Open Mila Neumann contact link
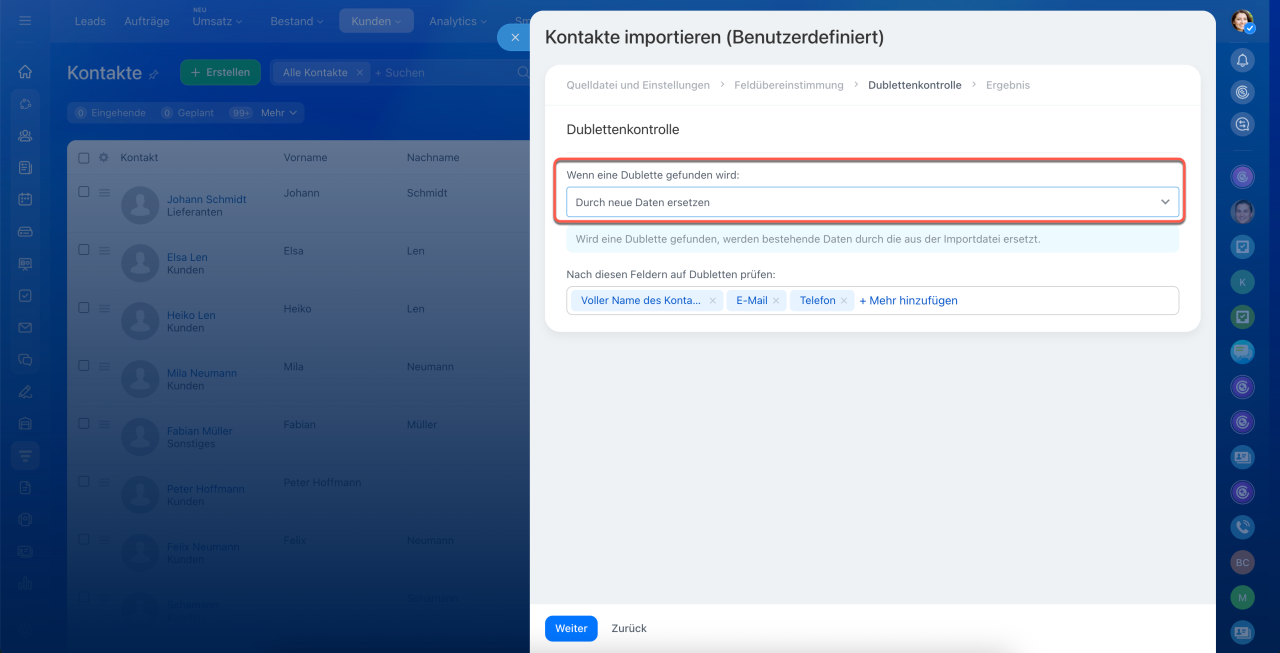Screen dimensions: 1280x653 click(x=202, y=373)
